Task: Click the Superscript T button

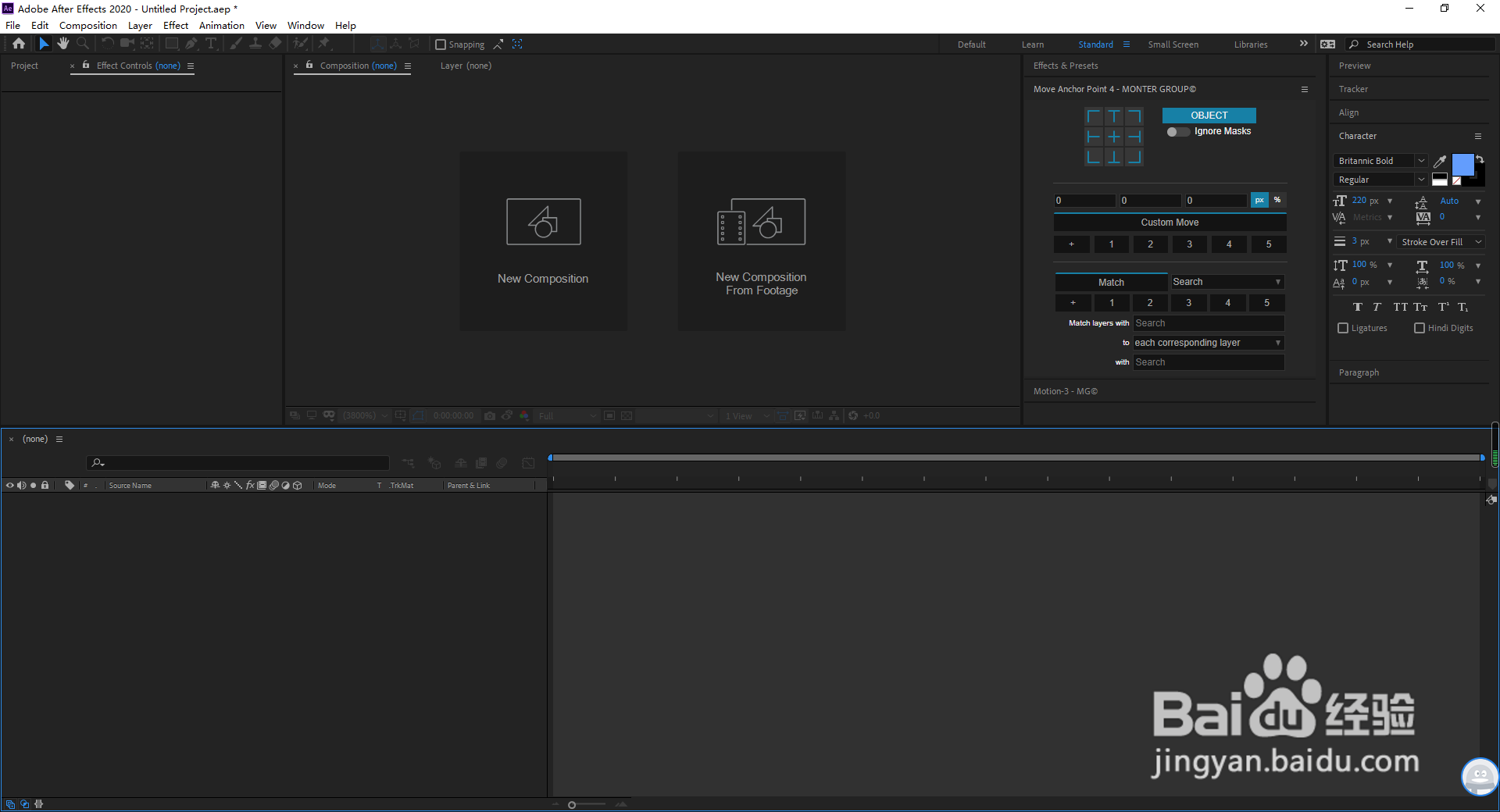Action: coord(1444,307)
